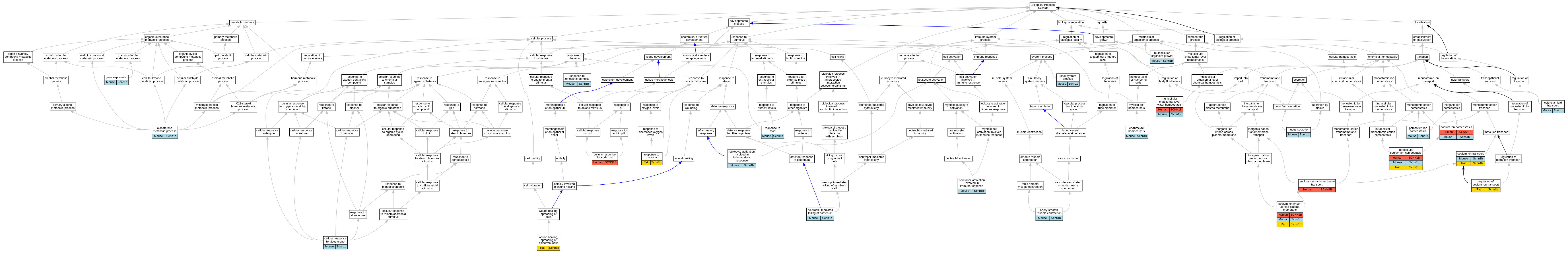Click the "muscle system process" node
The width and height of the screenshot is (1568, 253).
point(1002,80)
